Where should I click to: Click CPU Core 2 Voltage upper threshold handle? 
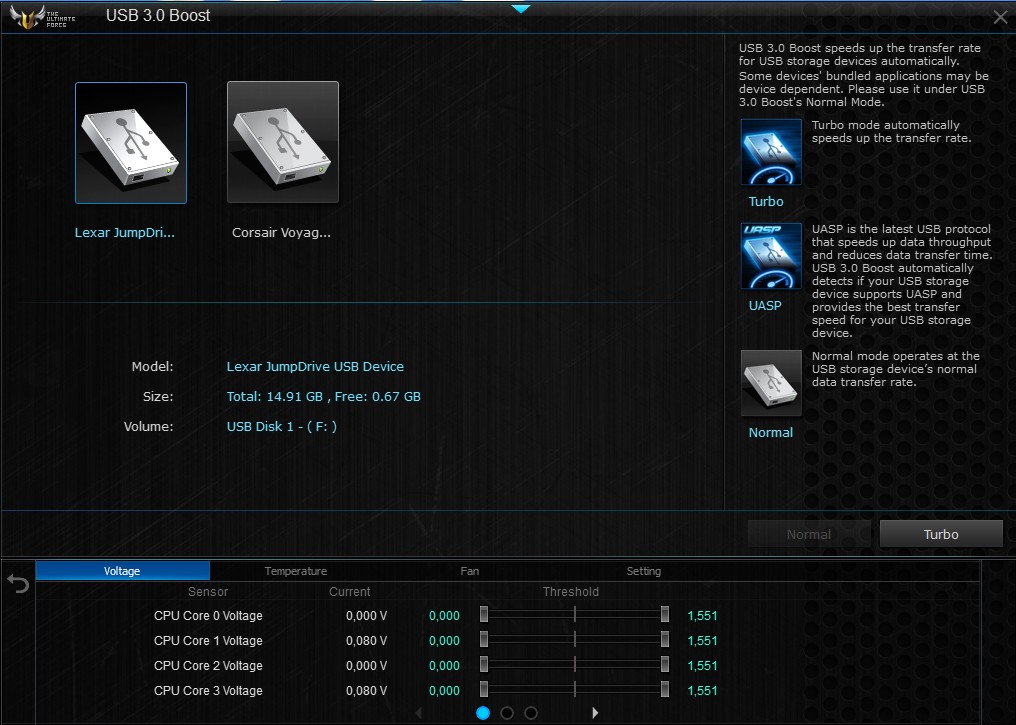[665, 665]
